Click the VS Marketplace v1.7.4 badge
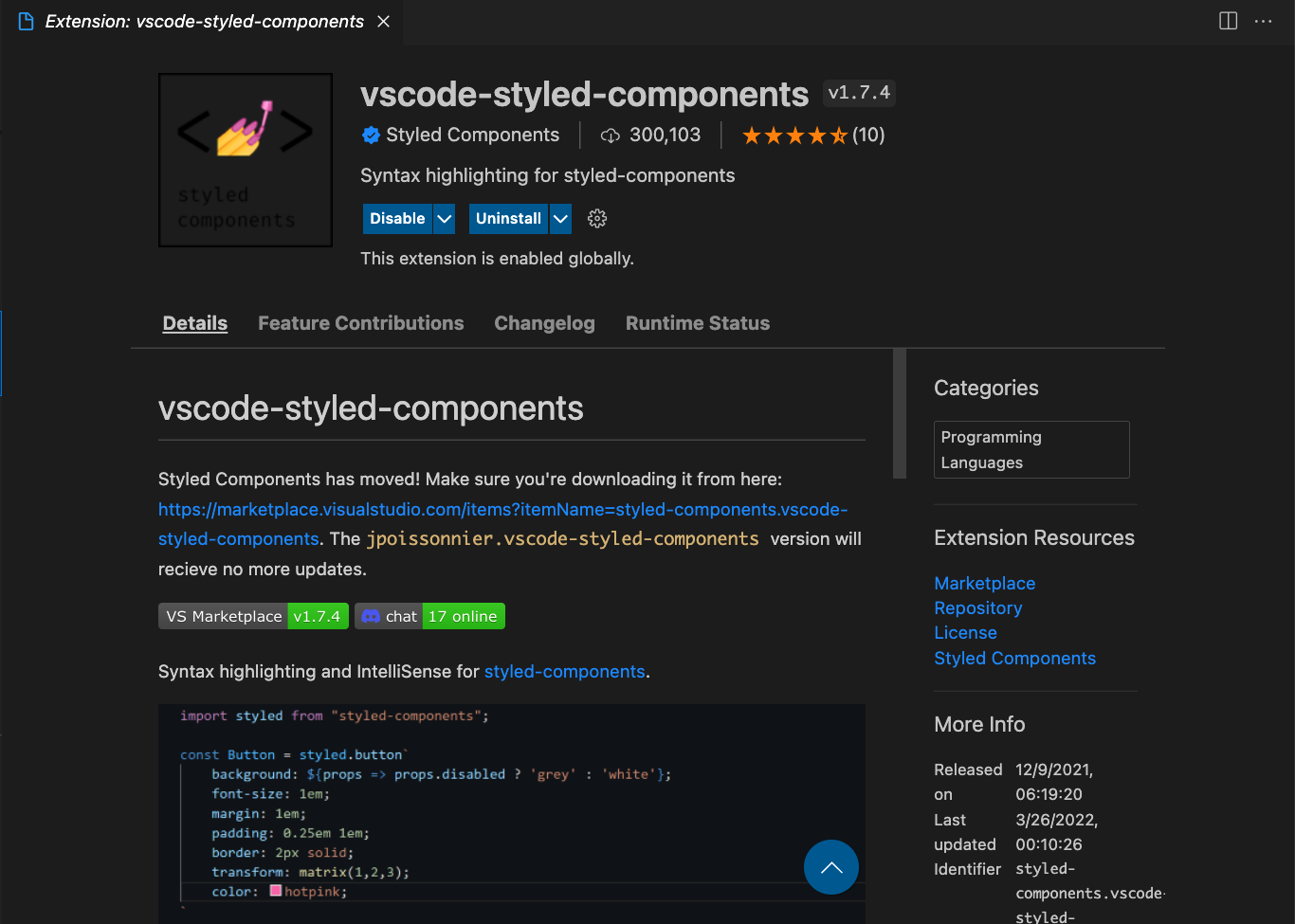Image resolution: width=1295 pixels, height=924 pixels. 253,616
